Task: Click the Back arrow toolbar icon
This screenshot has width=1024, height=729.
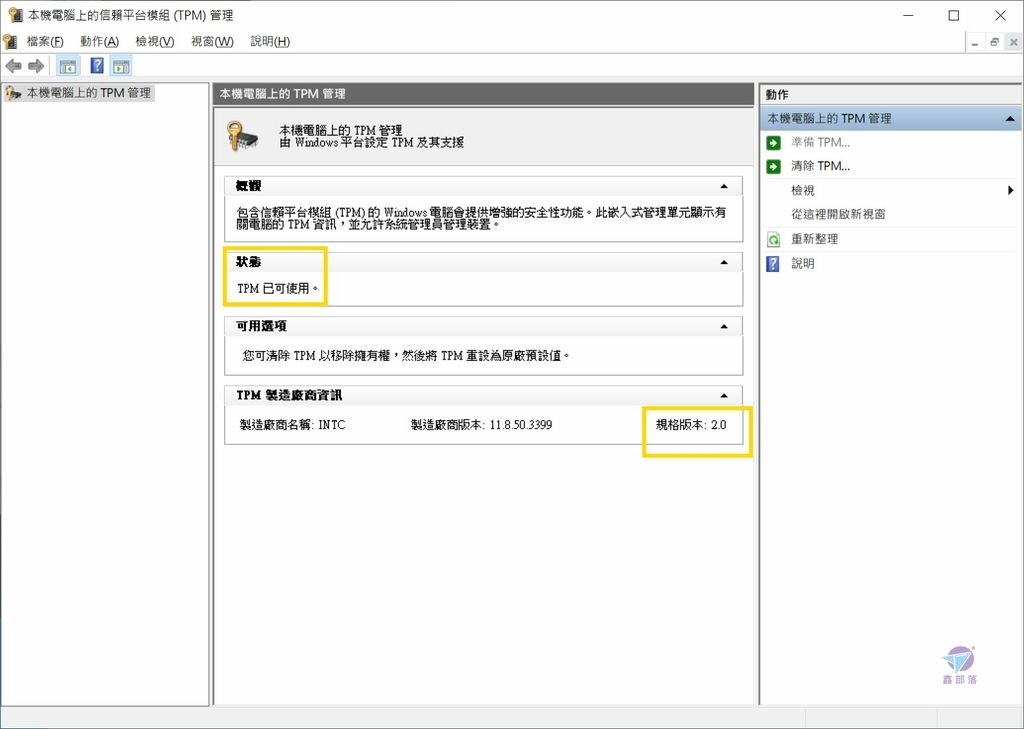Action: coord(13,66)
